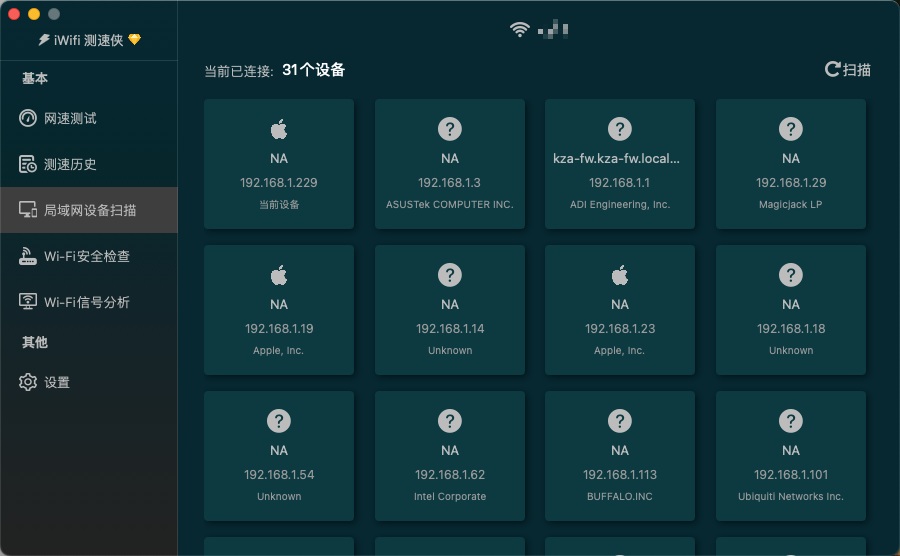Click the question mark icon for 192.168.1.101
This screenshot has height=556, width=900.
791,421
